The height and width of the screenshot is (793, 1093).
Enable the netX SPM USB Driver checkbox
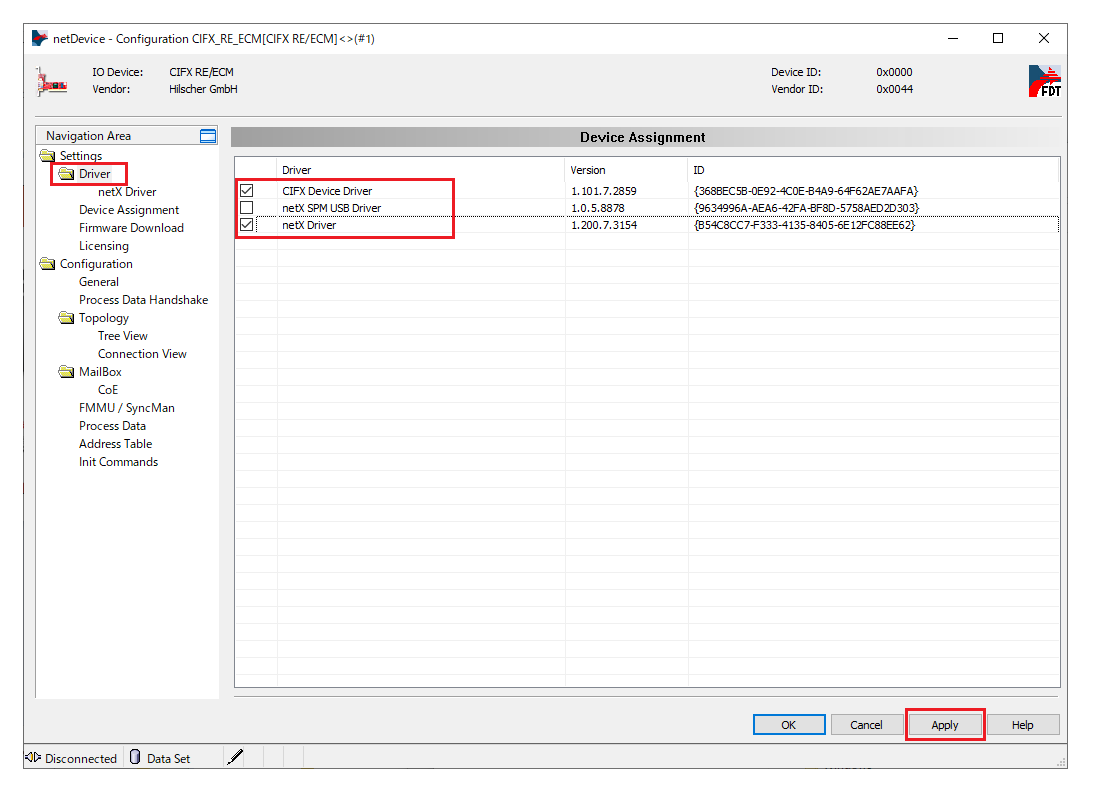(x=246, y=208)
